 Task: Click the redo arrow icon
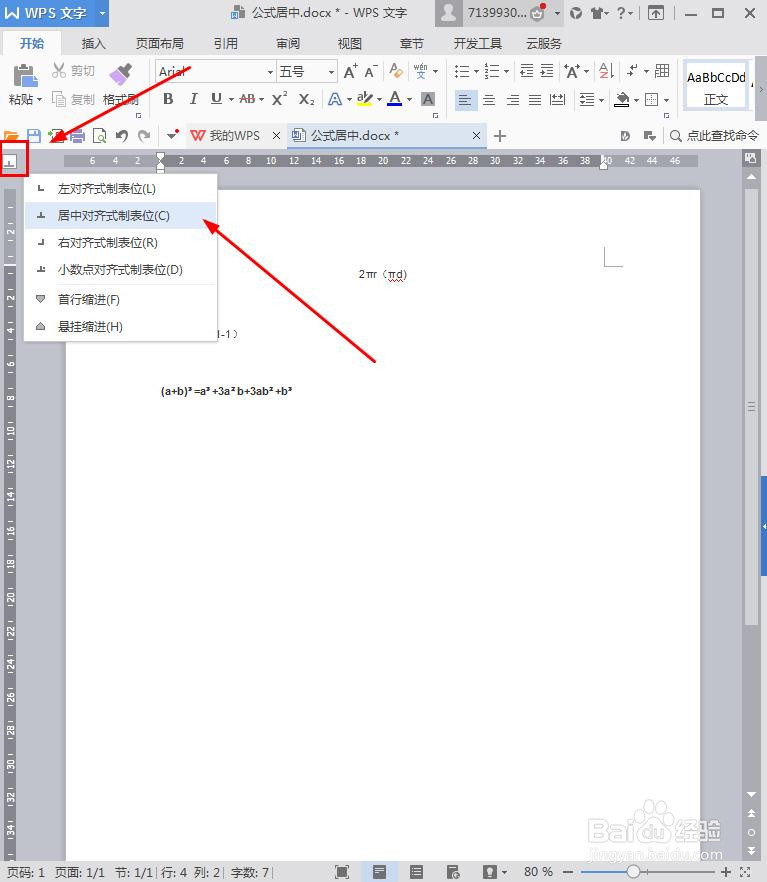[x=145, y=136]
